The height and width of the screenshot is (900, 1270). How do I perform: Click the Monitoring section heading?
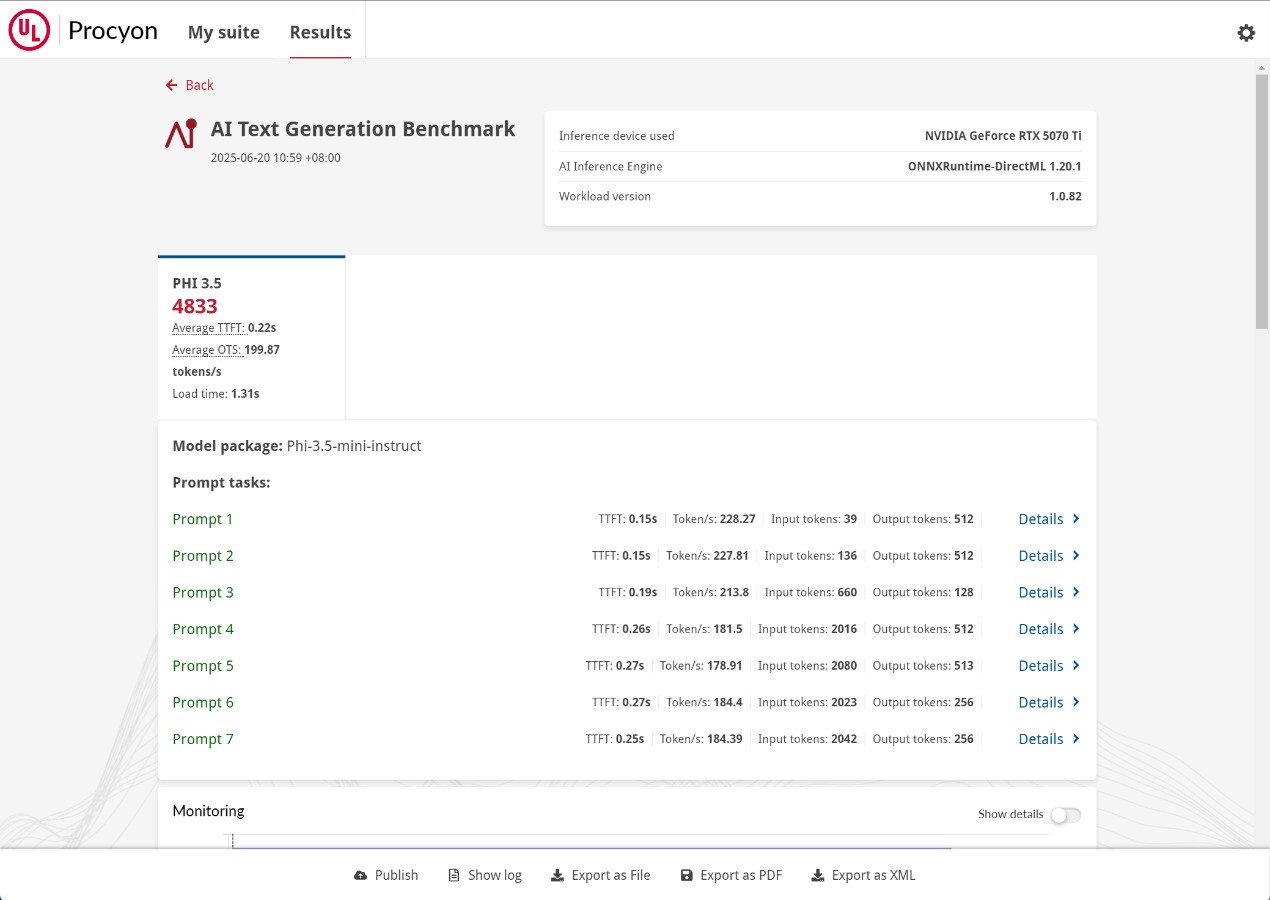(x=208, y=811)
